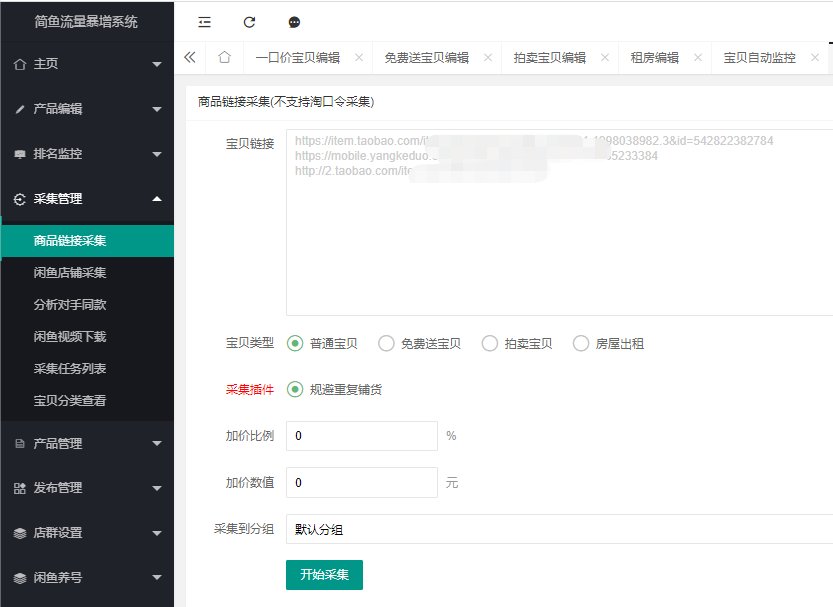Open the 采集到分组 dropdown
The width and height of the screenshot is (833, 607).
(x=560, y=529)
